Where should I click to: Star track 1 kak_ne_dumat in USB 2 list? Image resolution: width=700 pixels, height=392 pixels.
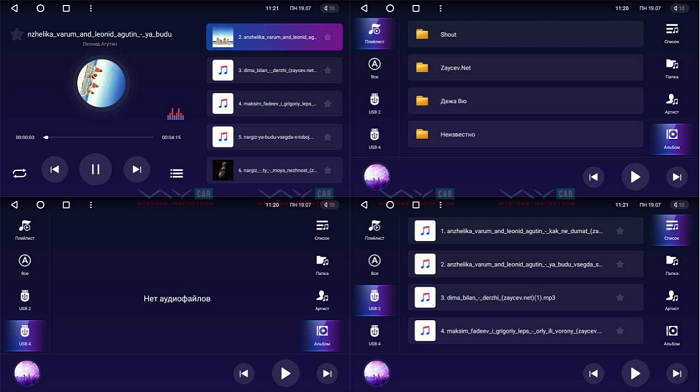[620, 231]
